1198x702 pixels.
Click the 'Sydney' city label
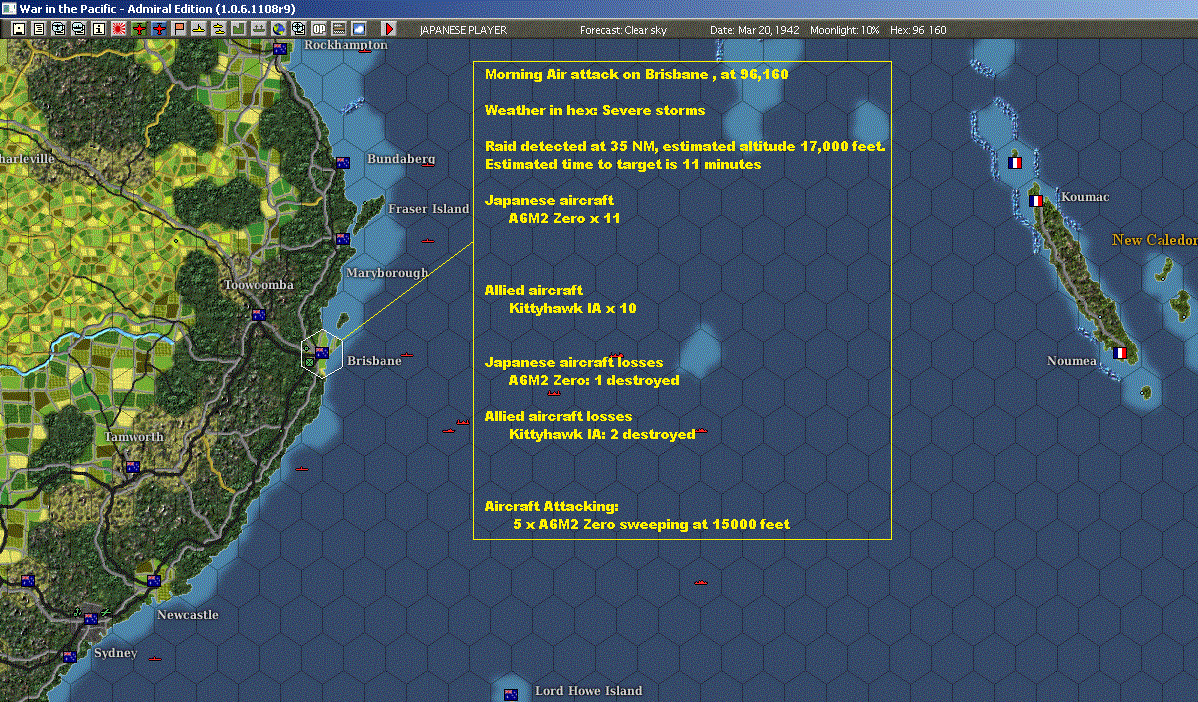click(x=115, y=652)
